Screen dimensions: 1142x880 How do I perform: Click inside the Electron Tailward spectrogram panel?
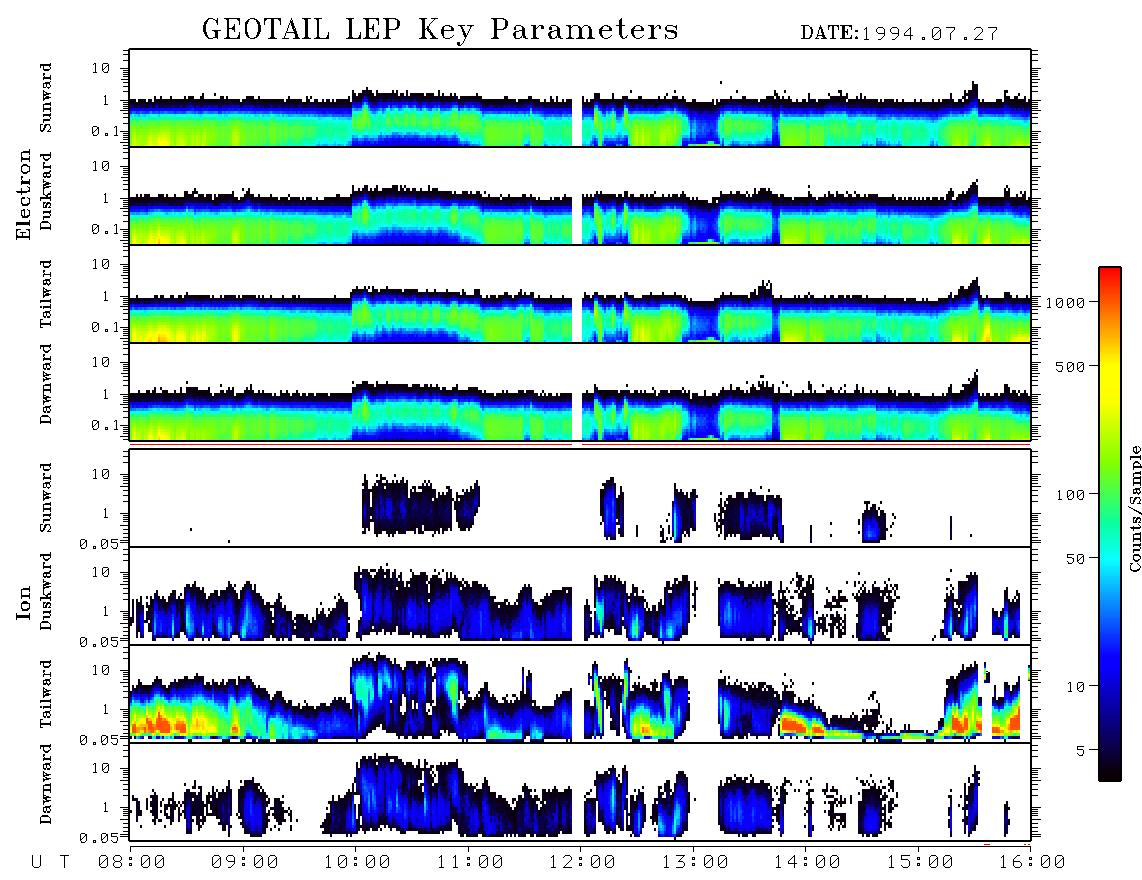(580, 294)
